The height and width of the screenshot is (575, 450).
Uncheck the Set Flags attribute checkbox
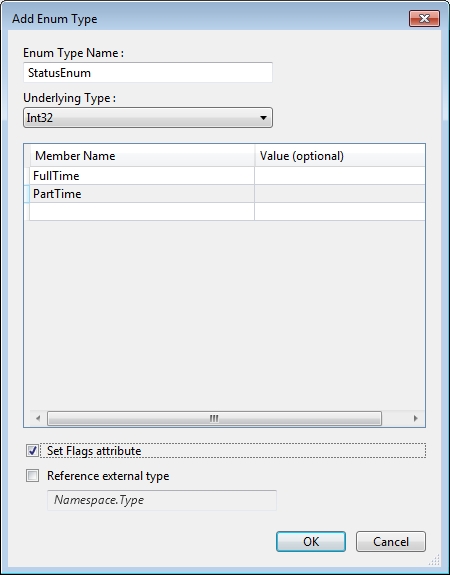click(x=32, y=450)
